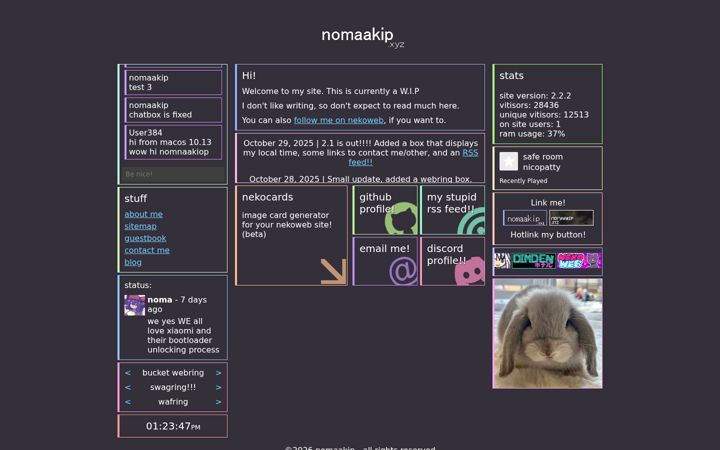This screenshot has width=720, height=450.
Task: Click the 'Link me!' heading
Action: 548,202
